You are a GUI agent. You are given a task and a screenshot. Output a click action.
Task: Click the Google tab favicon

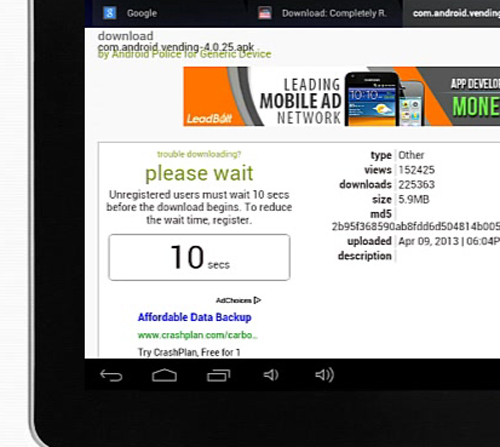click(x=109, y=13)
